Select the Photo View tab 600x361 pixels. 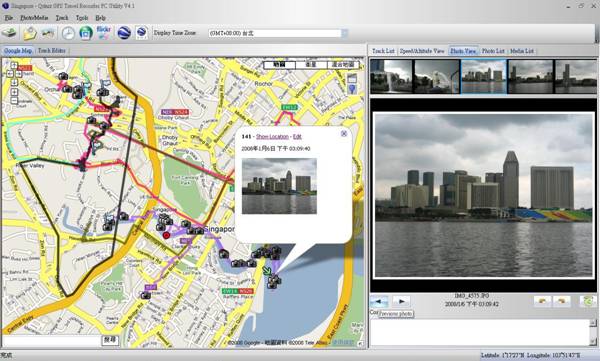463,51
